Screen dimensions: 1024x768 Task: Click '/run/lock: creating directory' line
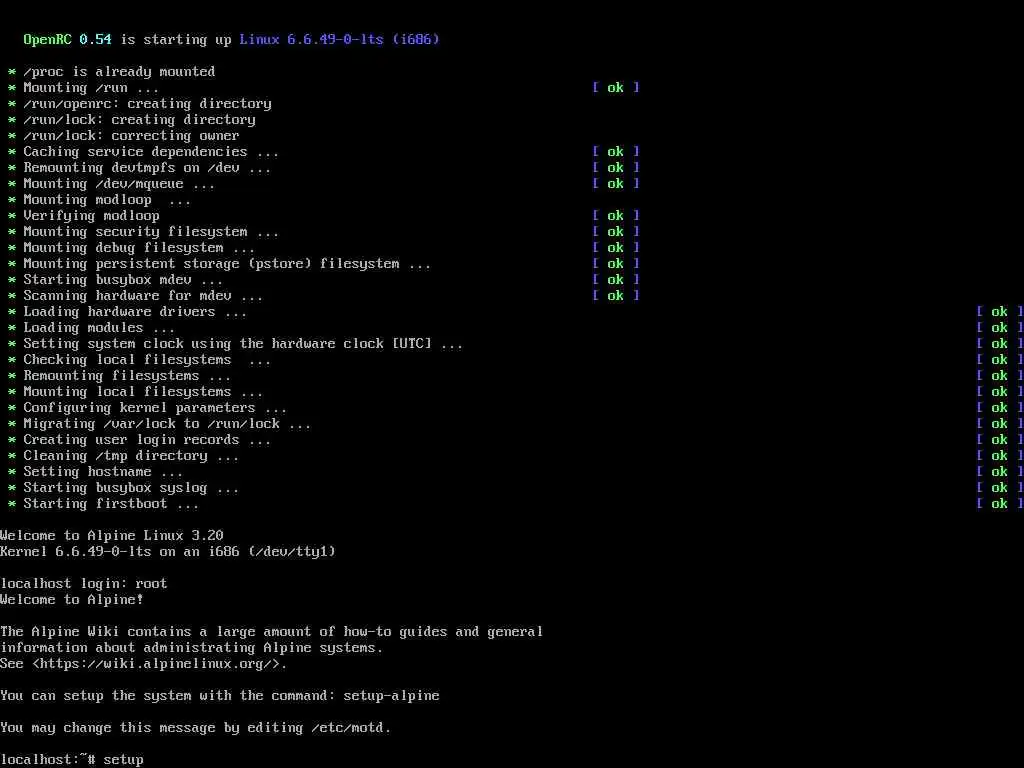[x=139, y=120]
